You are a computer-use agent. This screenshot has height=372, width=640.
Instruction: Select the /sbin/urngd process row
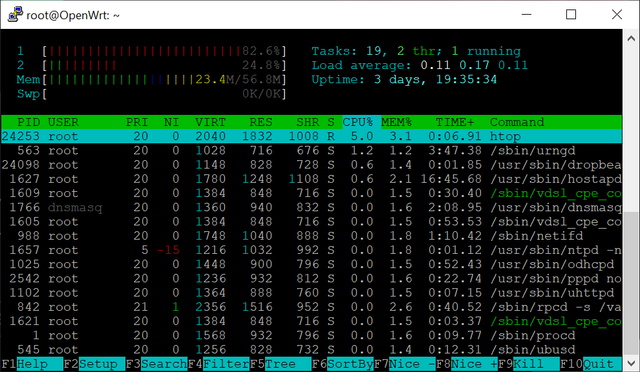click(x=311, y=150)
